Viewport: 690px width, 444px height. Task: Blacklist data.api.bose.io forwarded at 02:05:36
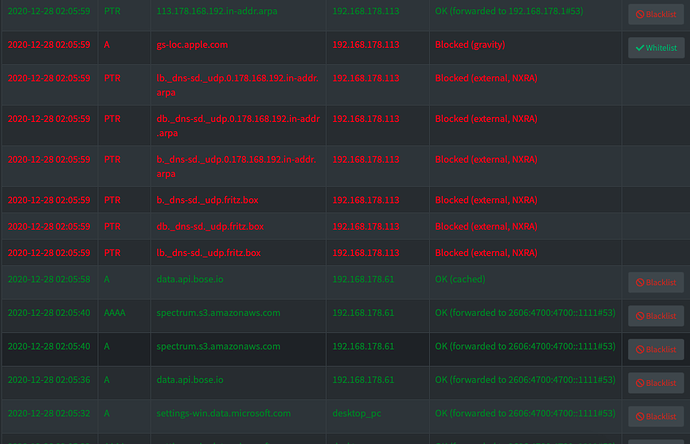click(656, 382)
